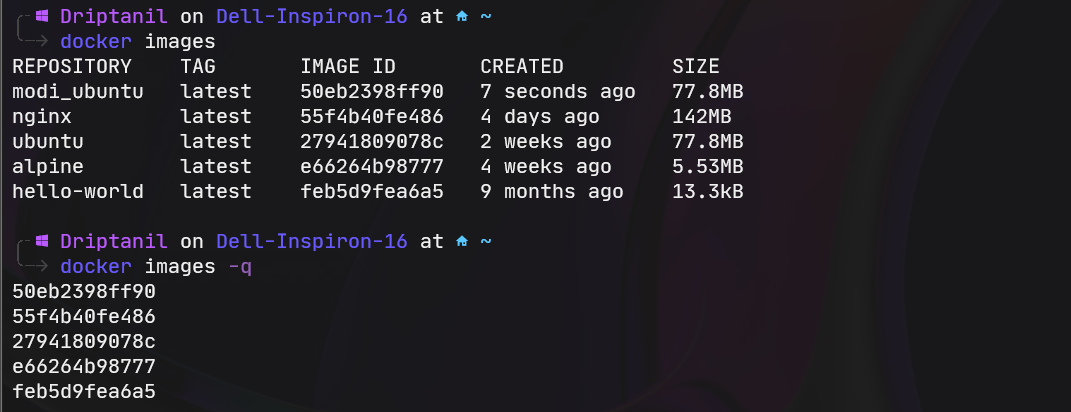Click the home icon in the first prompt
Image resolution: width=1071 pixels, height=412 pixels.
(x=461, y=17)
